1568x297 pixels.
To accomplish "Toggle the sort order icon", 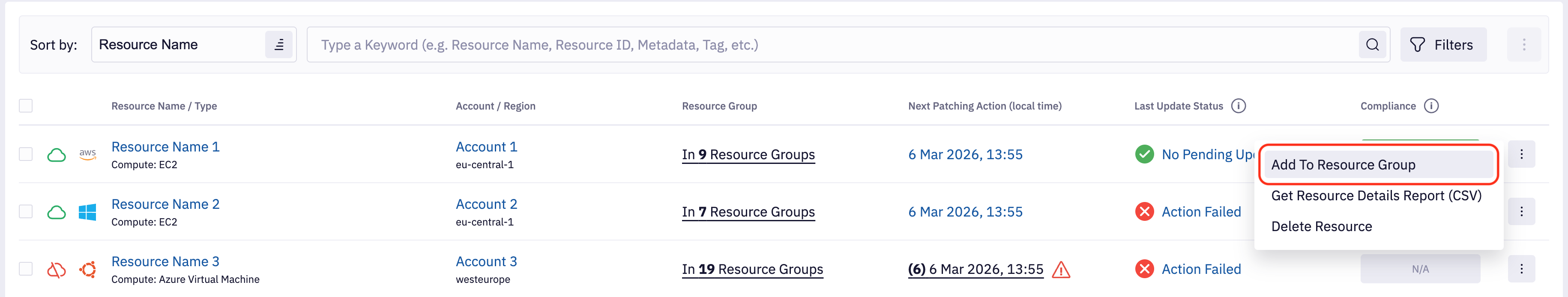I will [279, 45].
